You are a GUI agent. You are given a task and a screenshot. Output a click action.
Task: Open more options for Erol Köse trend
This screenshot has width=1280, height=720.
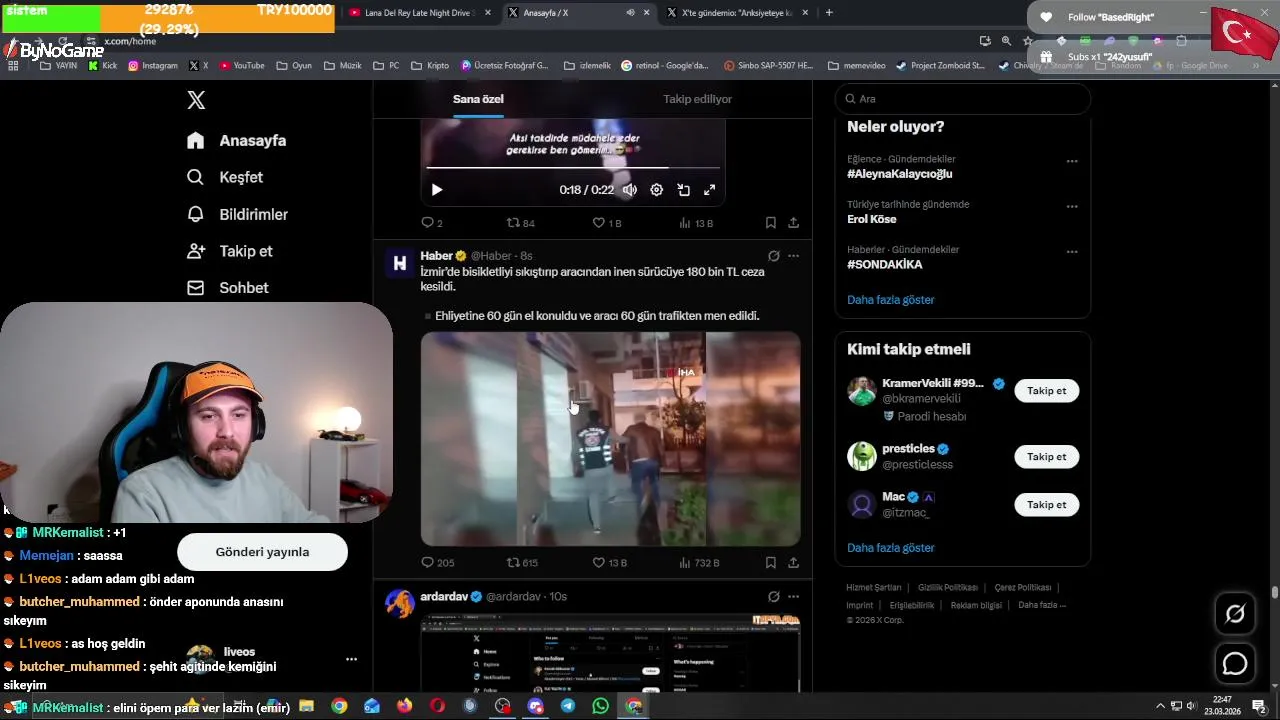coord(1072,207)
